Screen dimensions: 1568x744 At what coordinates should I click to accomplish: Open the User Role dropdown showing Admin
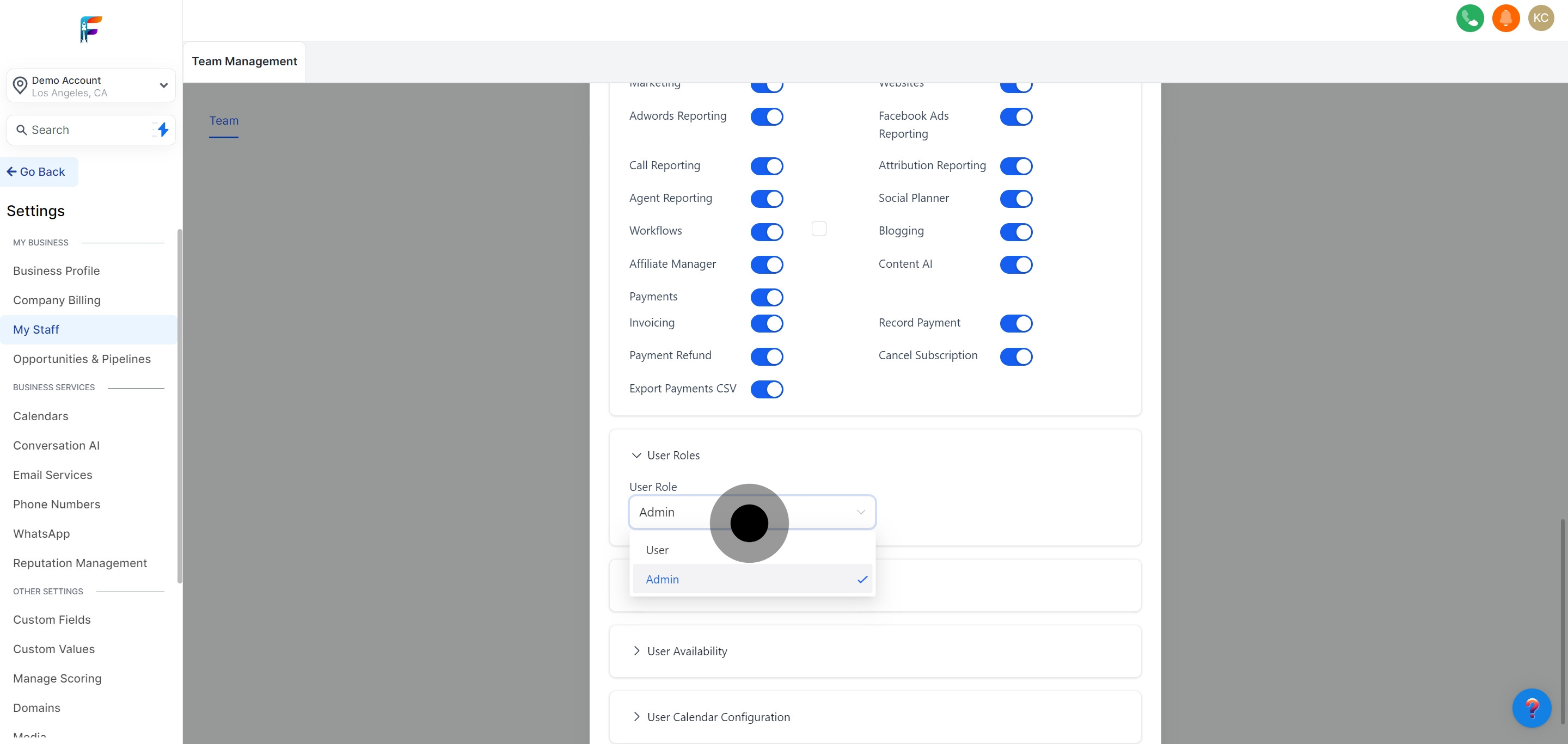[752, 512]
